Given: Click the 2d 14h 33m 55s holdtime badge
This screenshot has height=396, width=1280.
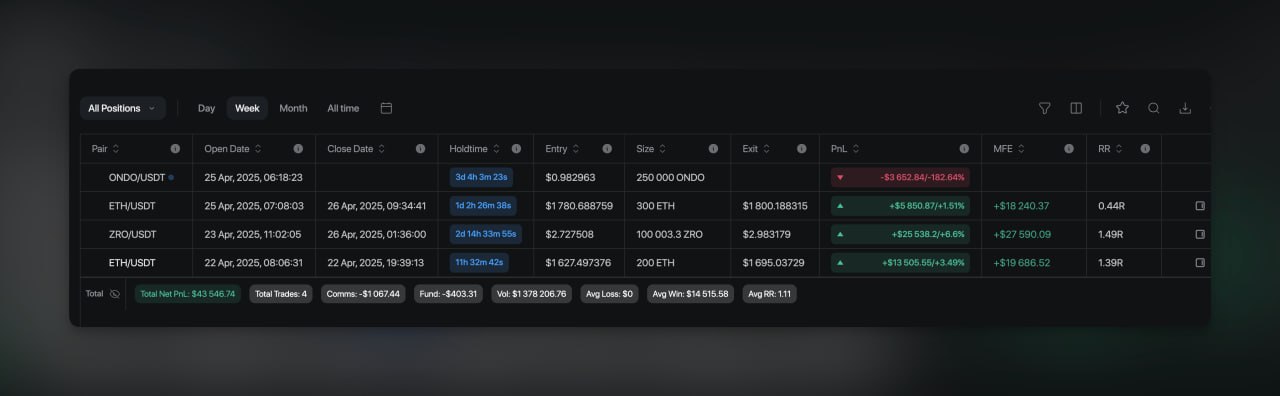Looking at the screenshot, I should 486,234.
